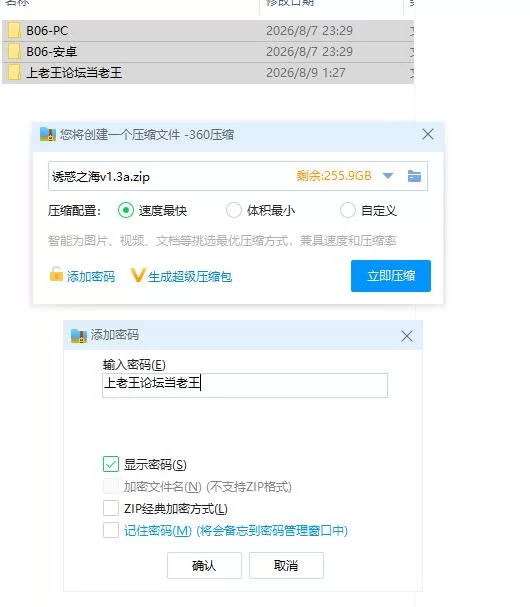The width and height of the screenshot is (530, 607).
Task: Click the 添加密码 link
Action: pos(91,276)
